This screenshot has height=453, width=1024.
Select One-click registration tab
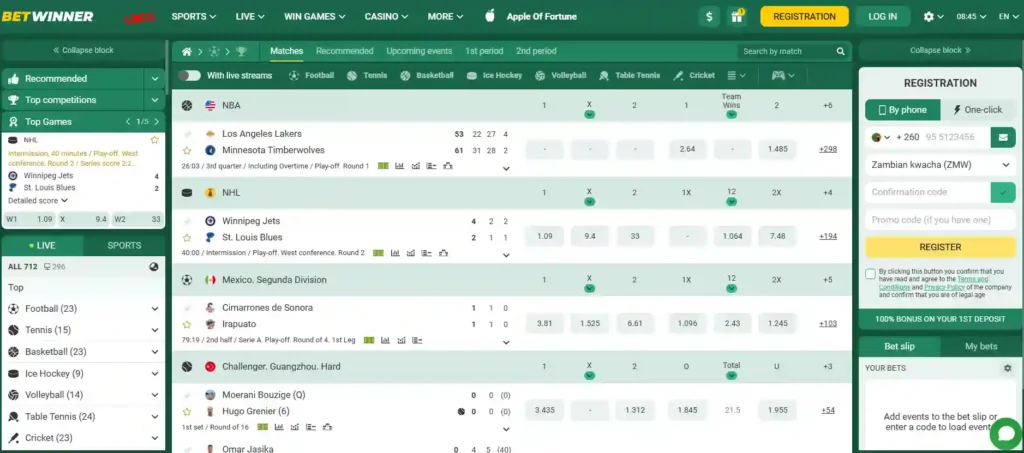(978, 110)
